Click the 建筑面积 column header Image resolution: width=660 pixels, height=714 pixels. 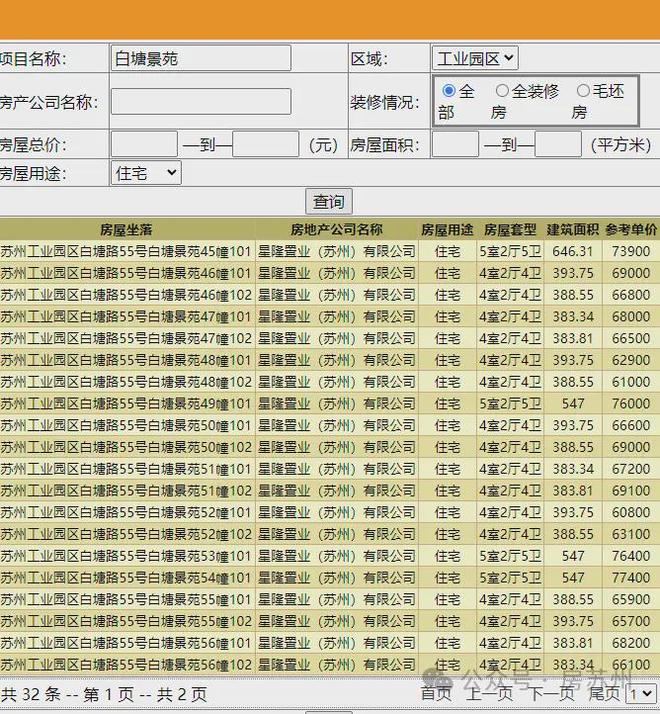coord(573,230)
